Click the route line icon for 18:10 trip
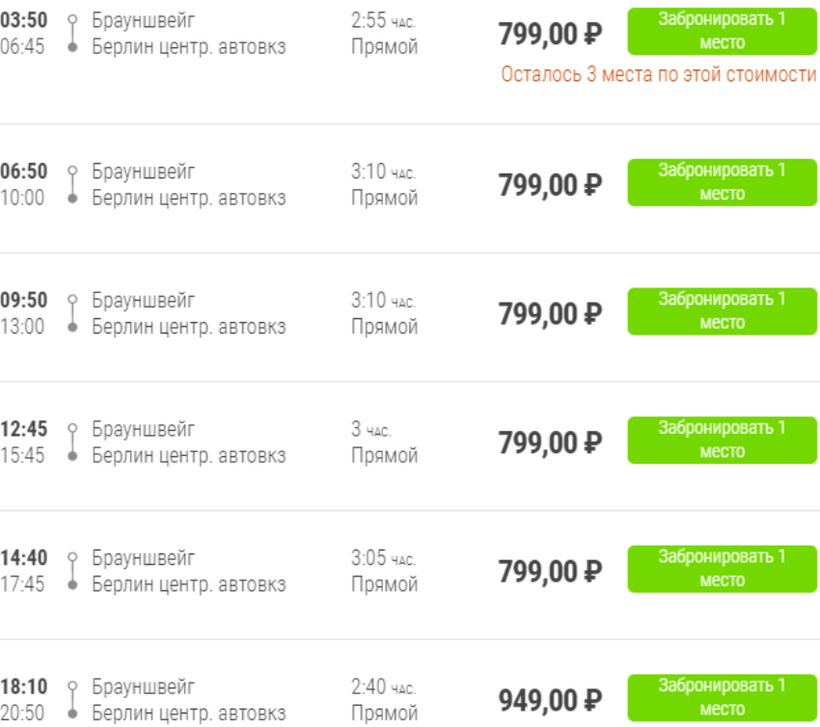Screen dimensions: 820x727 tap(72, 700)
